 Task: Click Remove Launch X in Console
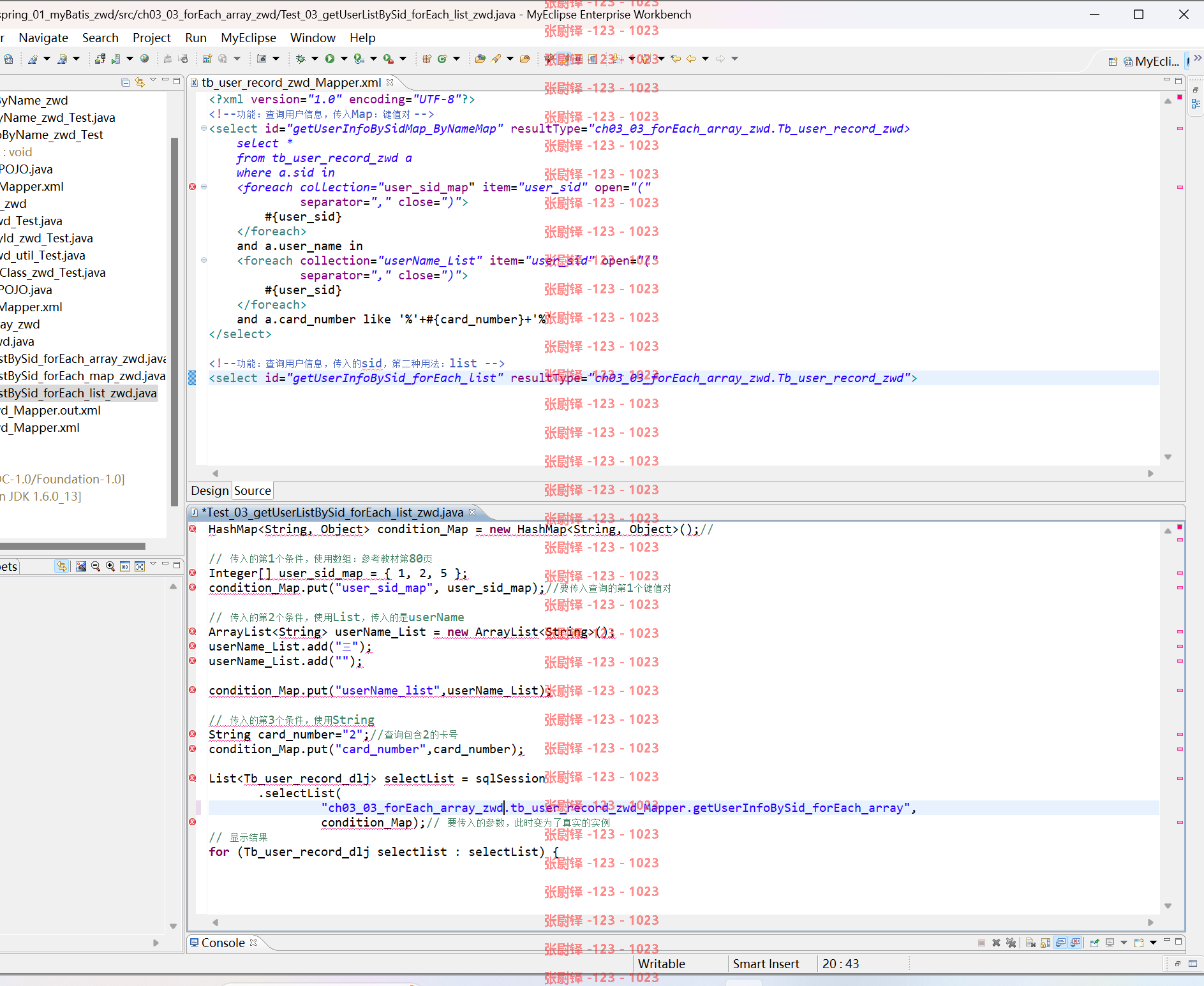[x=996, y=943]
